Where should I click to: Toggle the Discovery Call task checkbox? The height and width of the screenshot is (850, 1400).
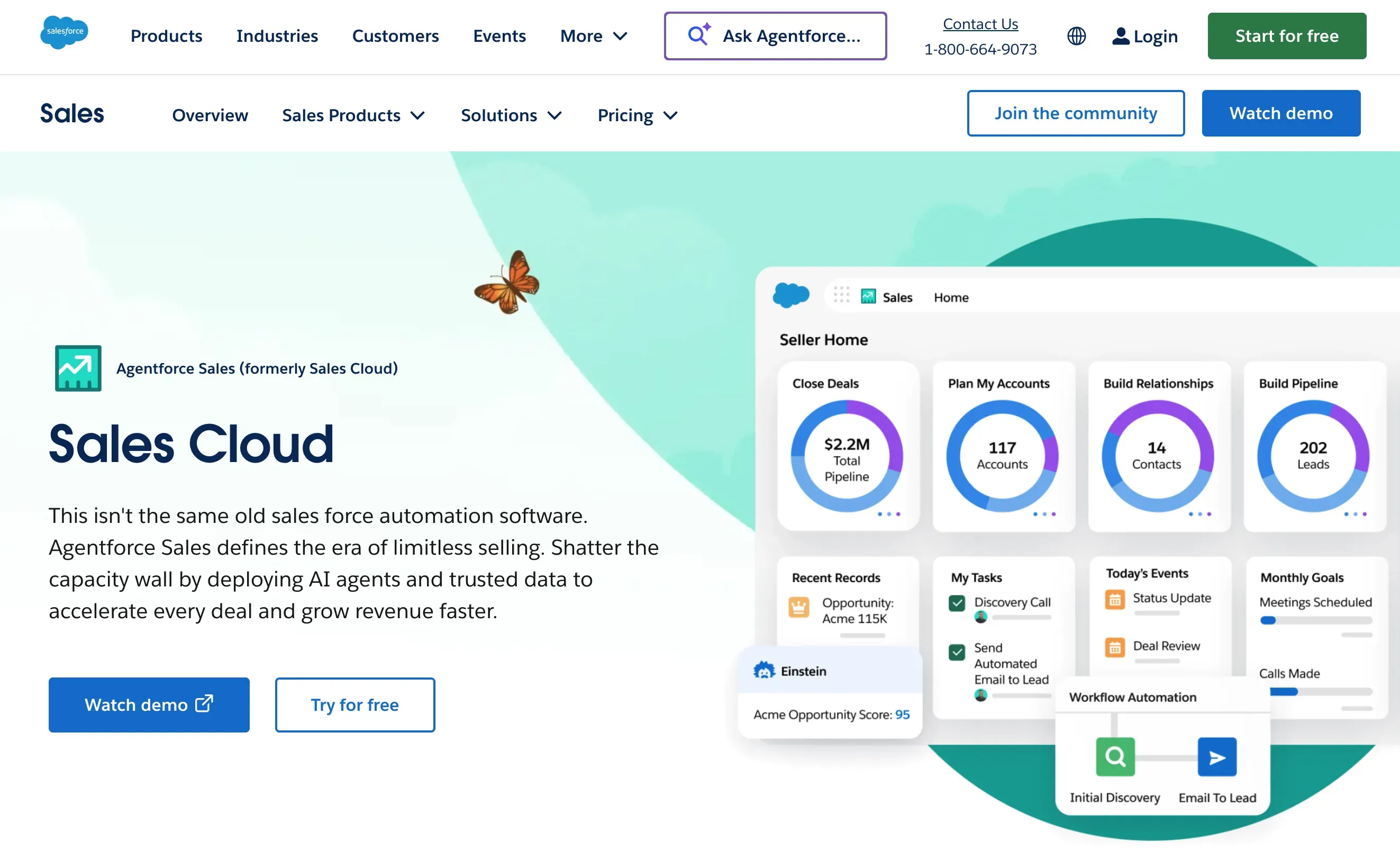[957, 602]
